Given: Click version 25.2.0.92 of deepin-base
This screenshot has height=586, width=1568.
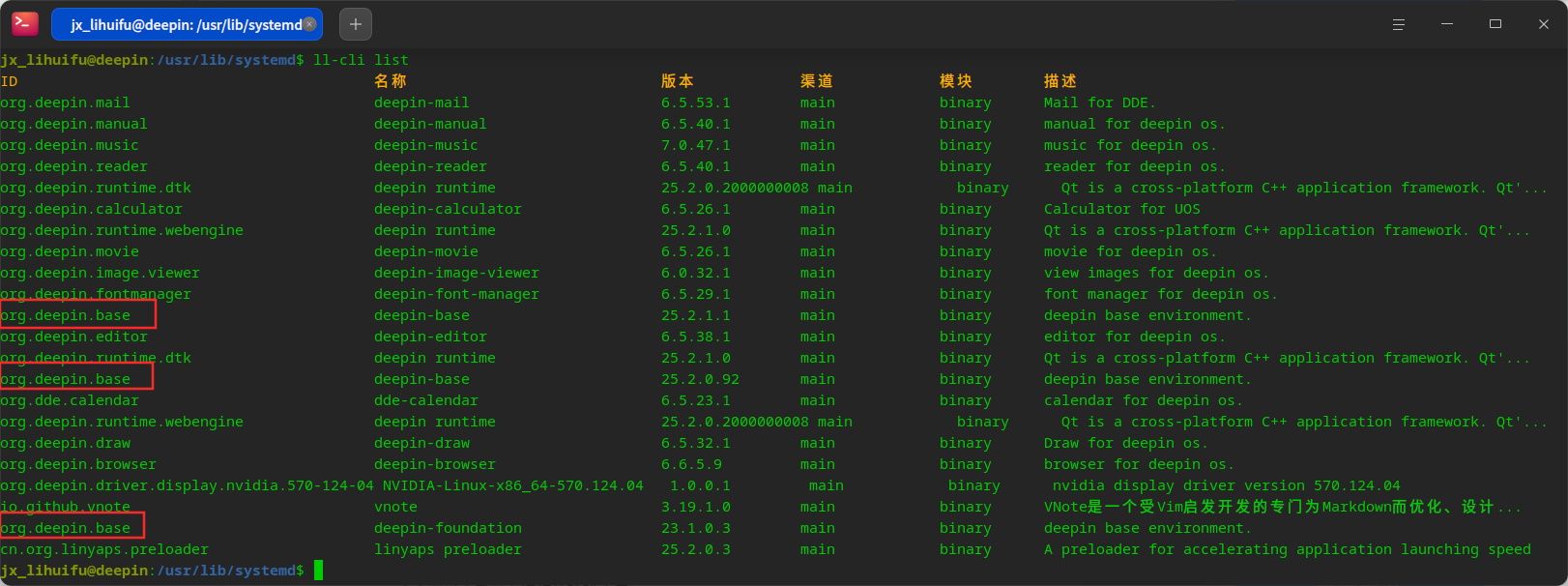Looking at the screenshot, I should coord(700,379).
